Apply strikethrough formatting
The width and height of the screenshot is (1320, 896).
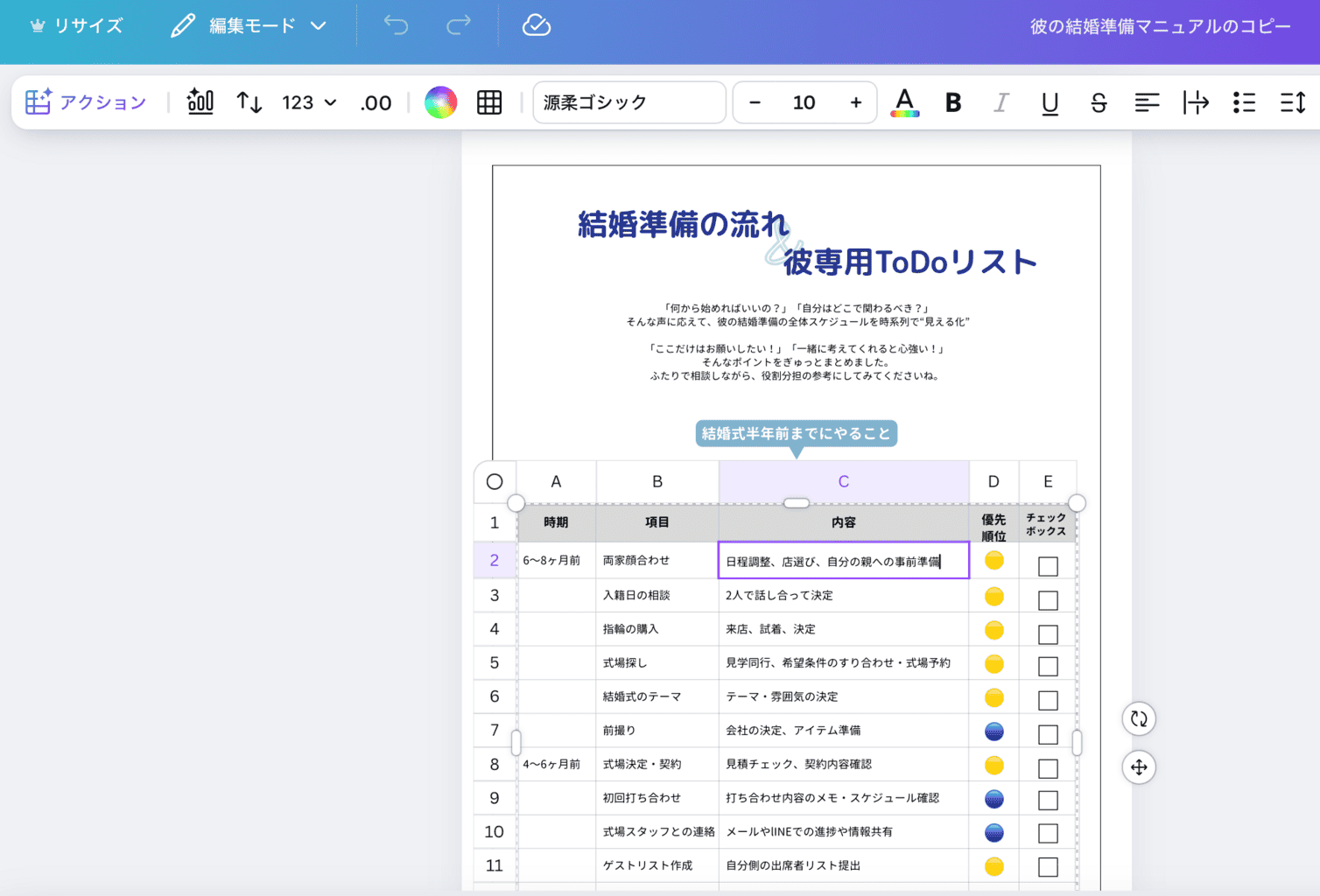[x=1098, y=102]
